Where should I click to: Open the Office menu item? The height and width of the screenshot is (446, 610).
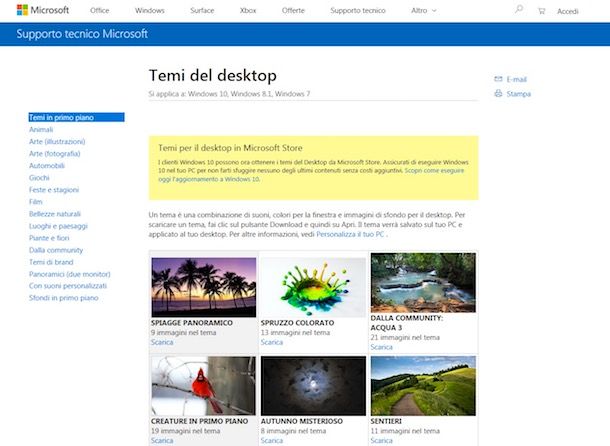(x=100, y=11)
